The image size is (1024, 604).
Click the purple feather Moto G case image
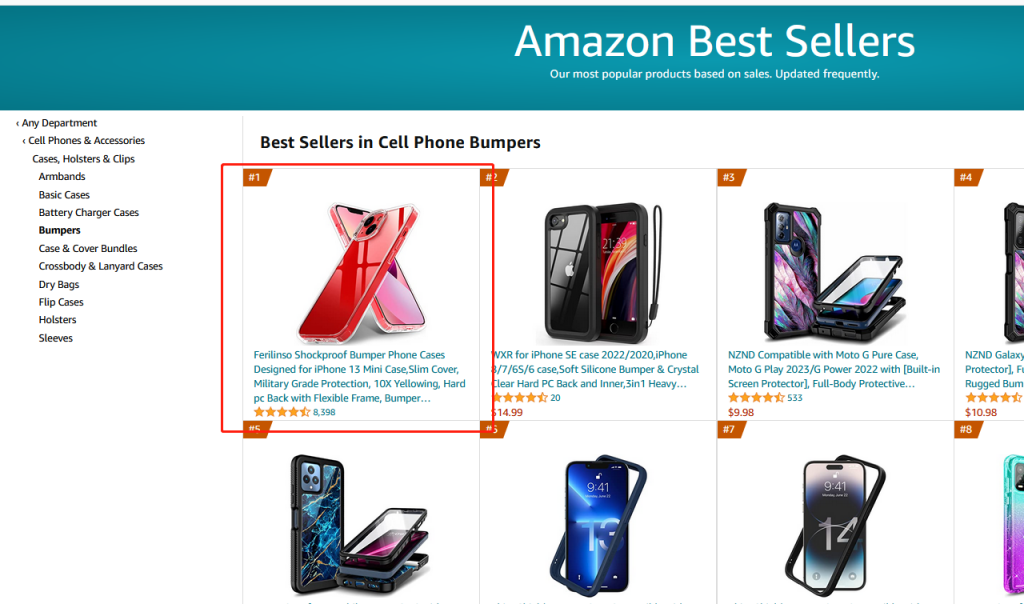(835, 272)
